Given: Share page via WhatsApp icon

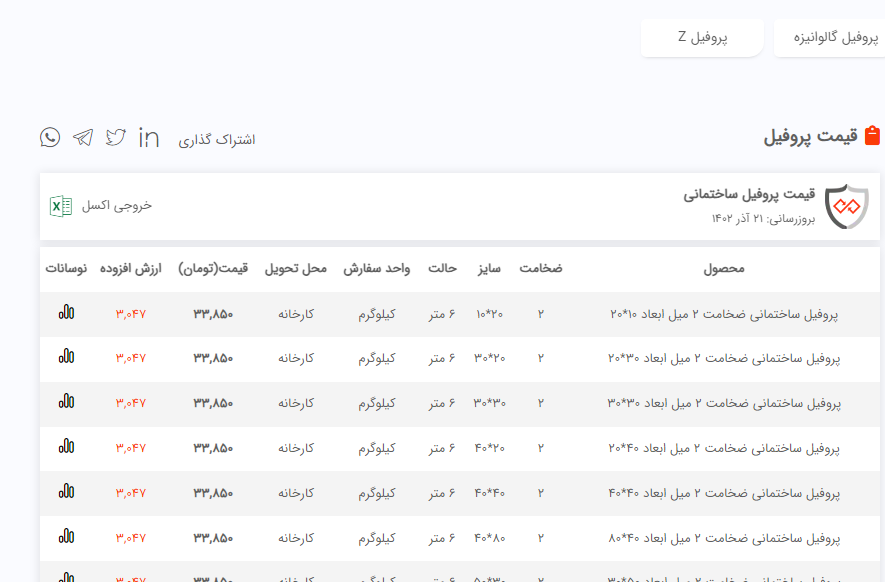Looking at the screenshot, I should tap(50, 138).
